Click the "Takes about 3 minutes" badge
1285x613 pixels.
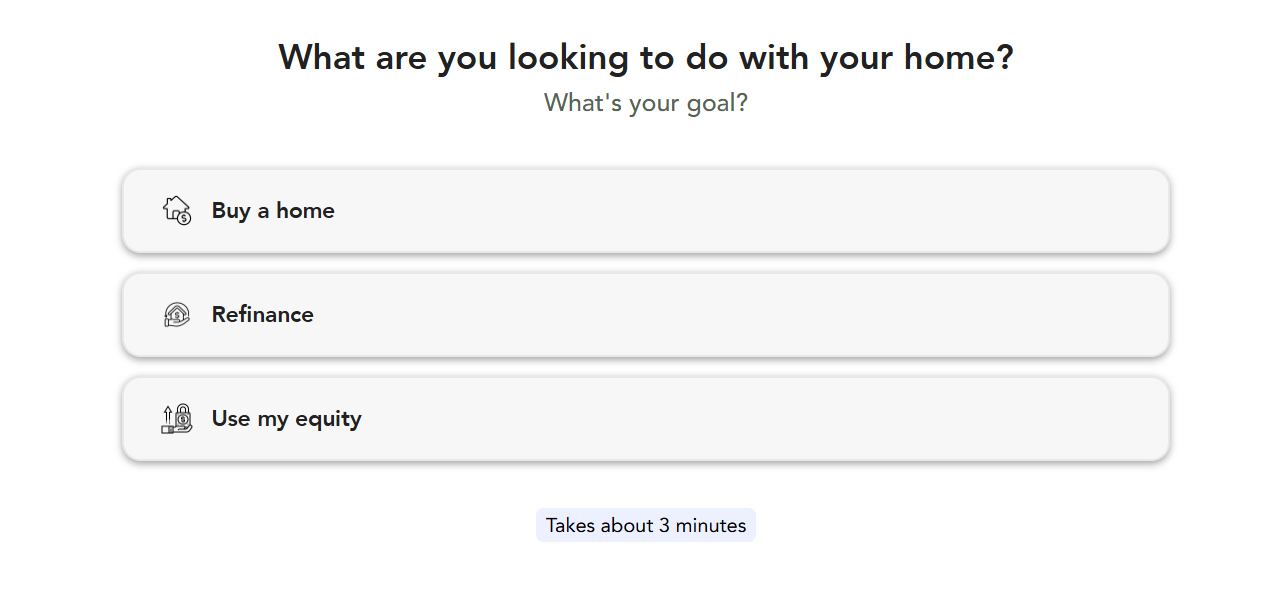click(645, 525)
